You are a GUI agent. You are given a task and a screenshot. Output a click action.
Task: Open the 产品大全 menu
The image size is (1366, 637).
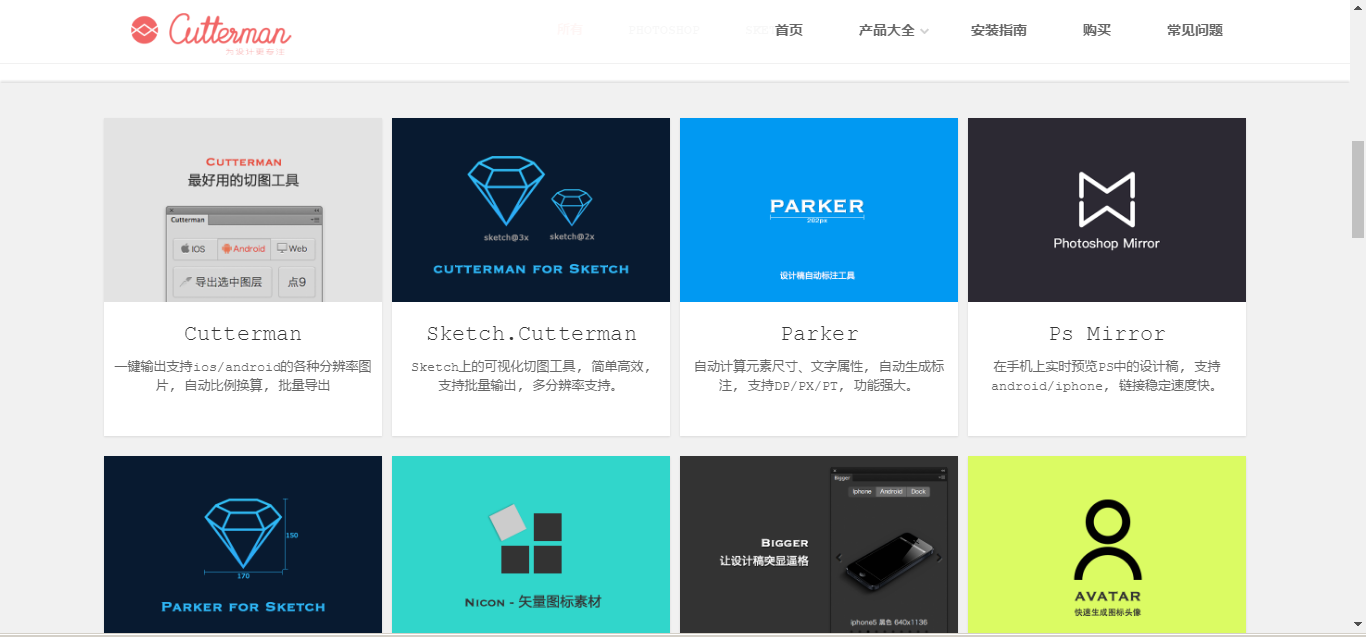pos(886,30)
